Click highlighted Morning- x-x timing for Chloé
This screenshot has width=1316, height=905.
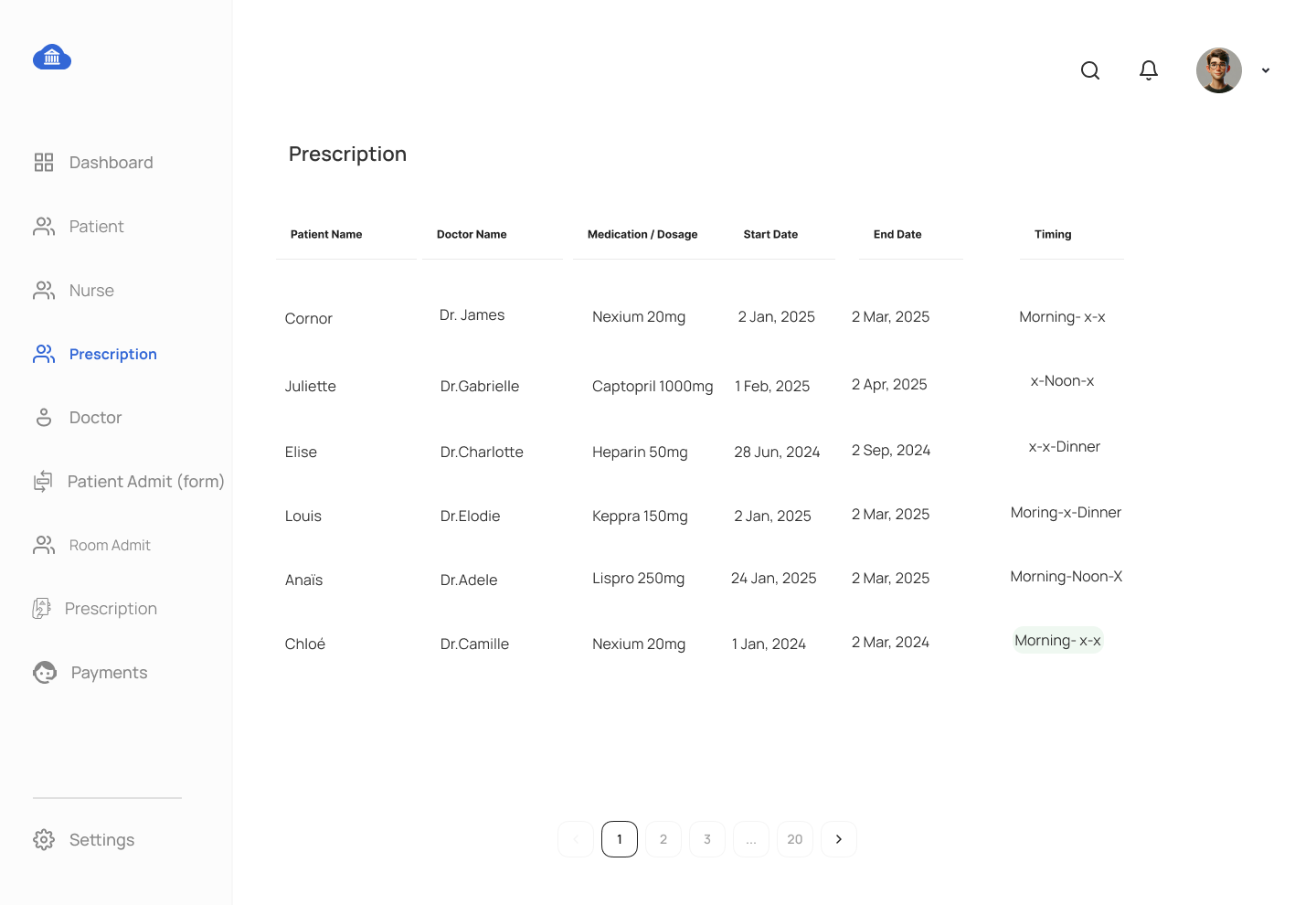1057,641
